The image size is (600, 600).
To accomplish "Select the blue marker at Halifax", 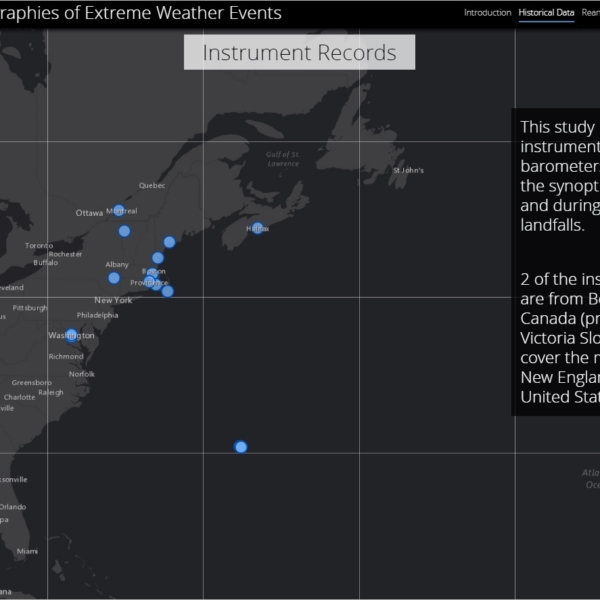I will (x=257, y=228).
